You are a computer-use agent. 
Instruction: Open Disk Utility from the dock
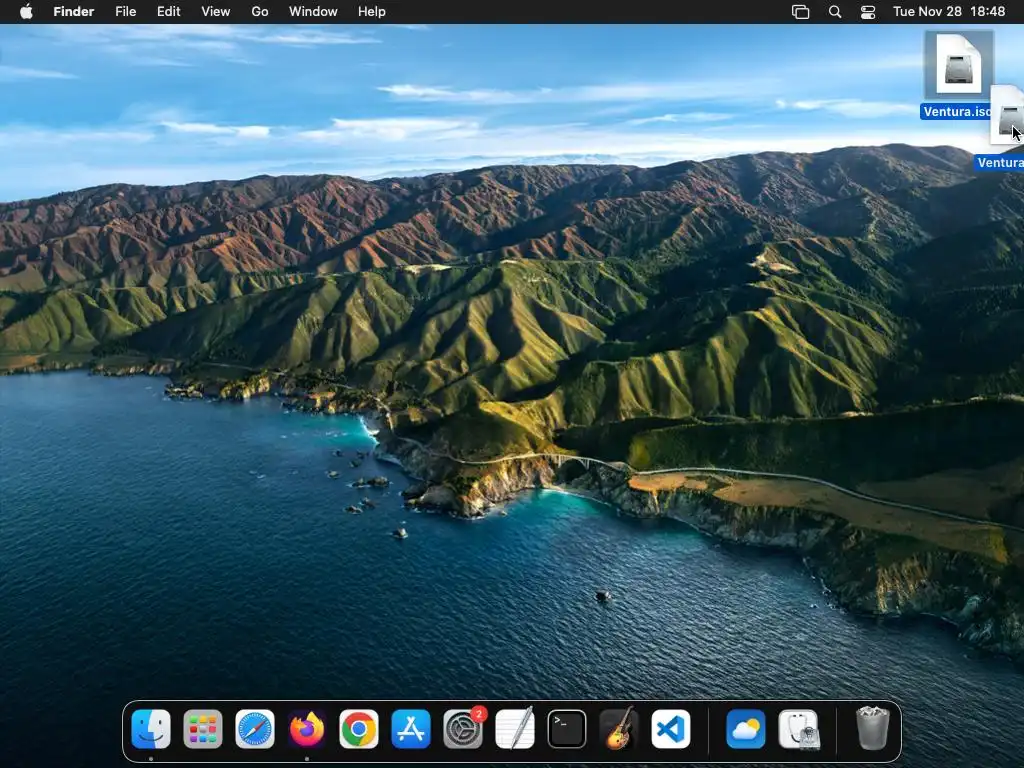point(798,729)
